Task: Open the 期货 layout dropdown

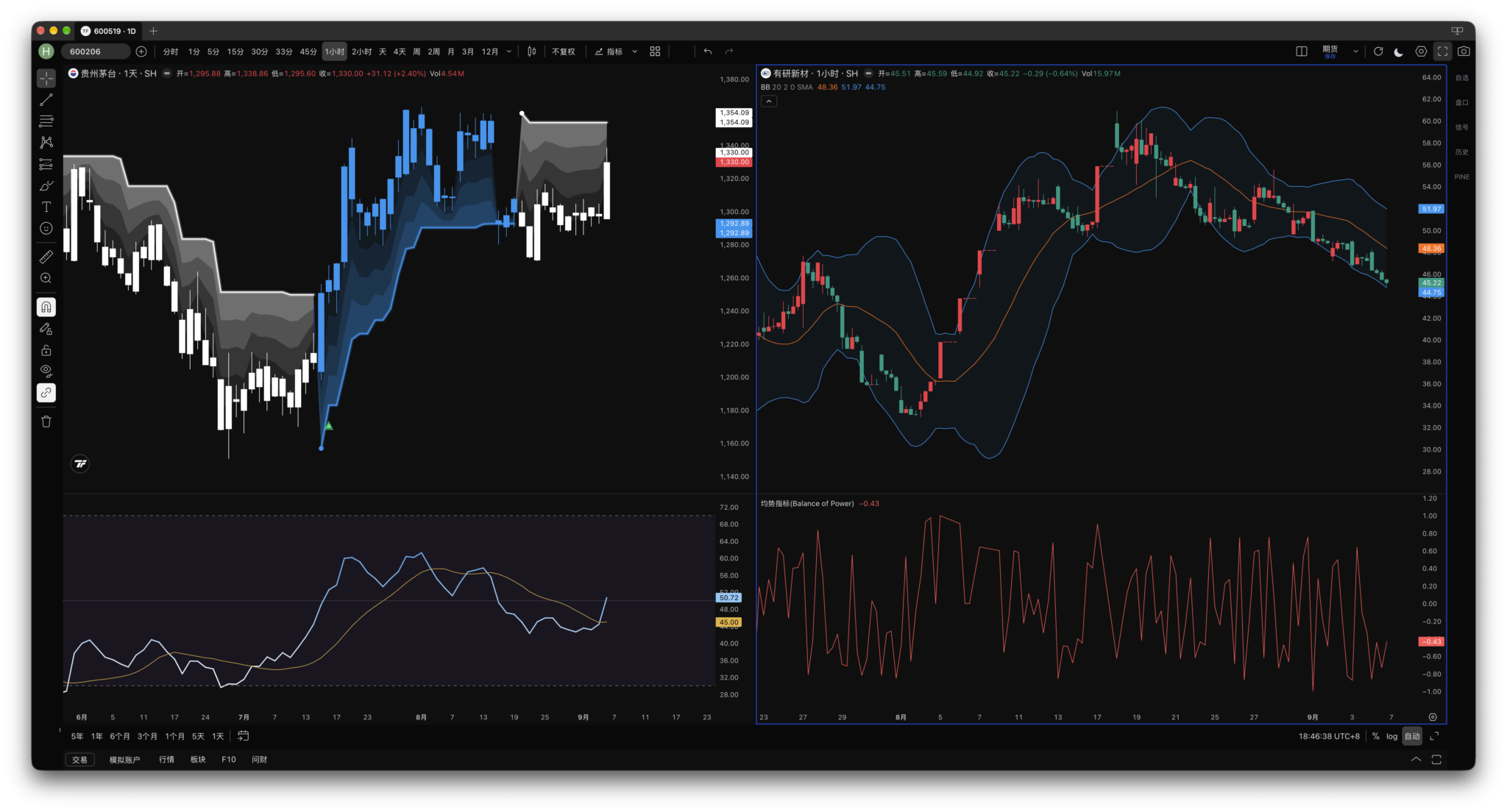Action: click(x=1355, y=51)
